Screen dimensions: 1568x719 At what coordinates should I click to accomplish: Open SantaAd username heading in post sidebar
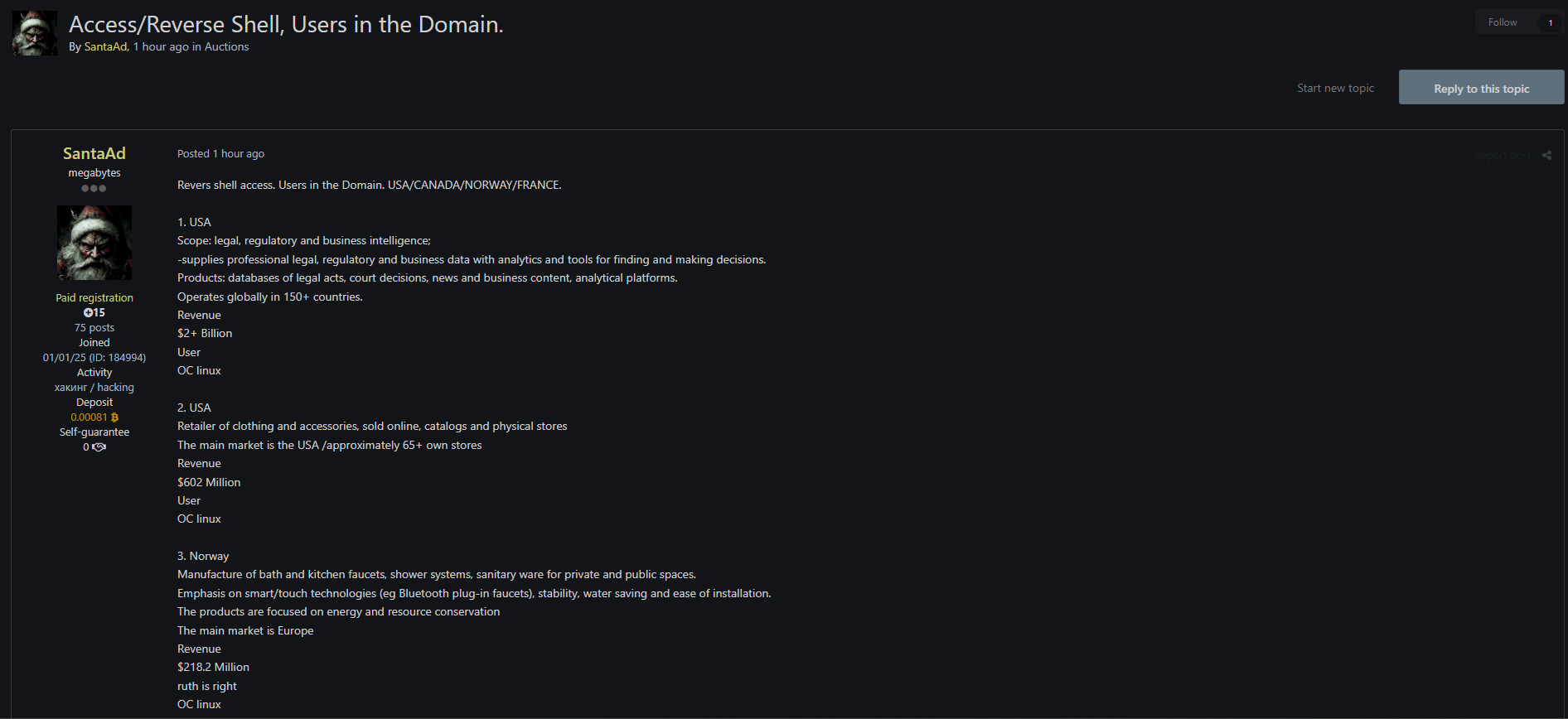click(x=94, y=153)
